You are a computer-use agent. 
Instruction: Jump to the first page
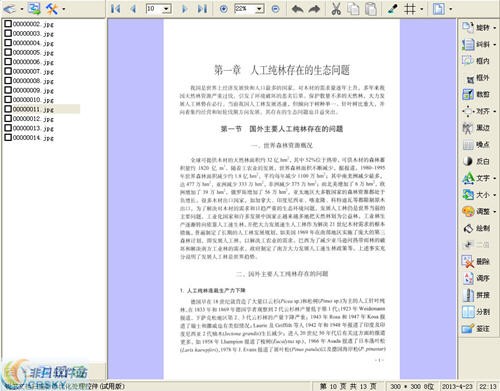point(116,9)
